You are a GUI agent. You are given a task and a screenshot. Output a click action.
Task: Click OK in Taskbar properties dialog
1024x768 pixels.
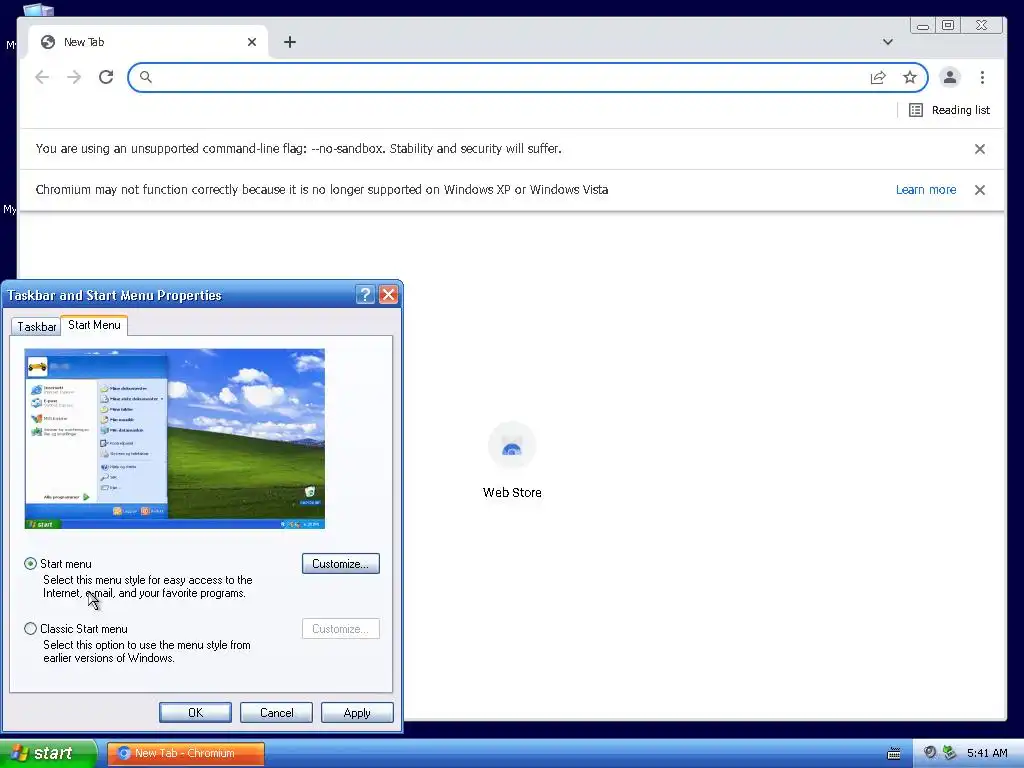[195, 712]
